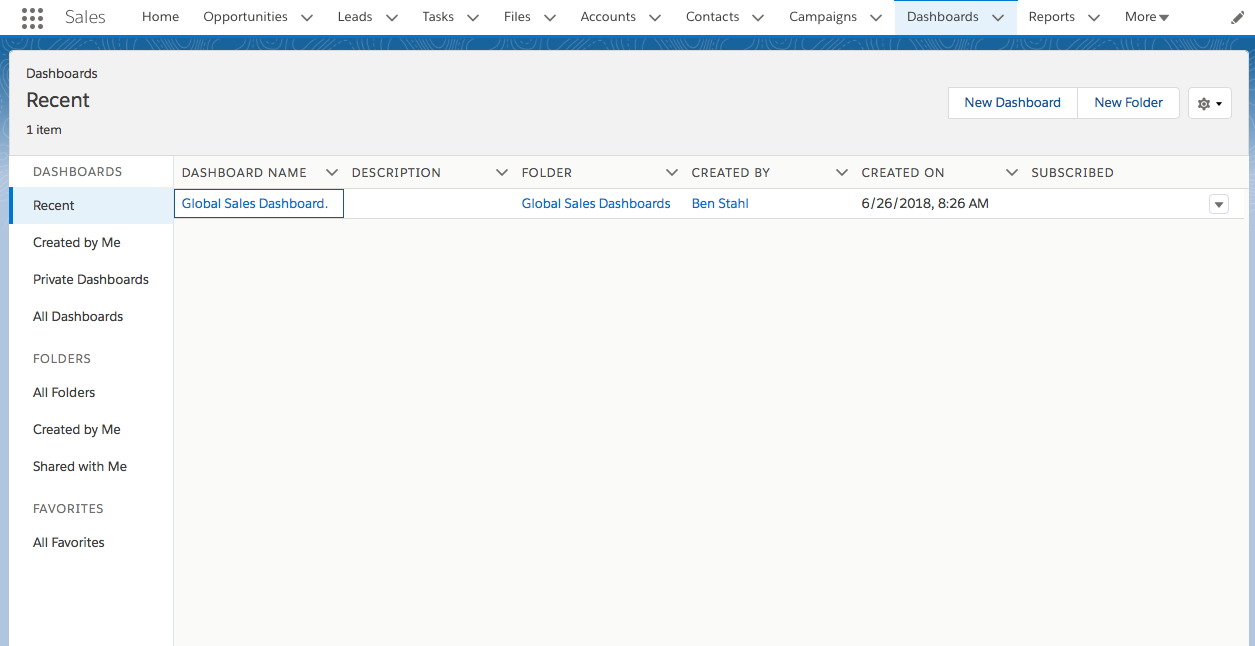Open the Global Sales Dashboard link
This screenshot has height=646, width=1255.
coord(254,204)
